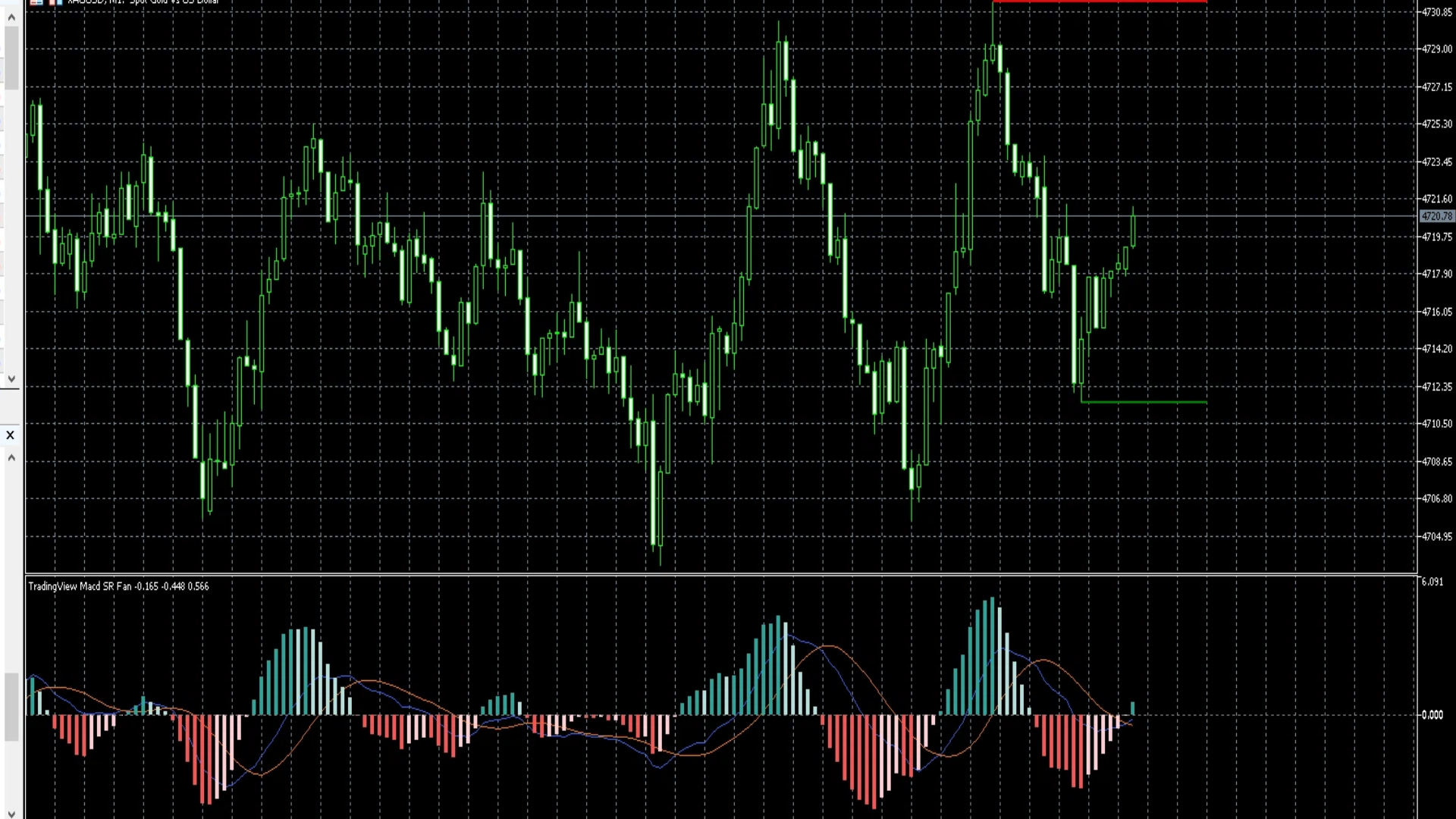Click the rightmost teal histogram bar
The width and height of the screenshot is (1456, 819).
coord(1133,708)
